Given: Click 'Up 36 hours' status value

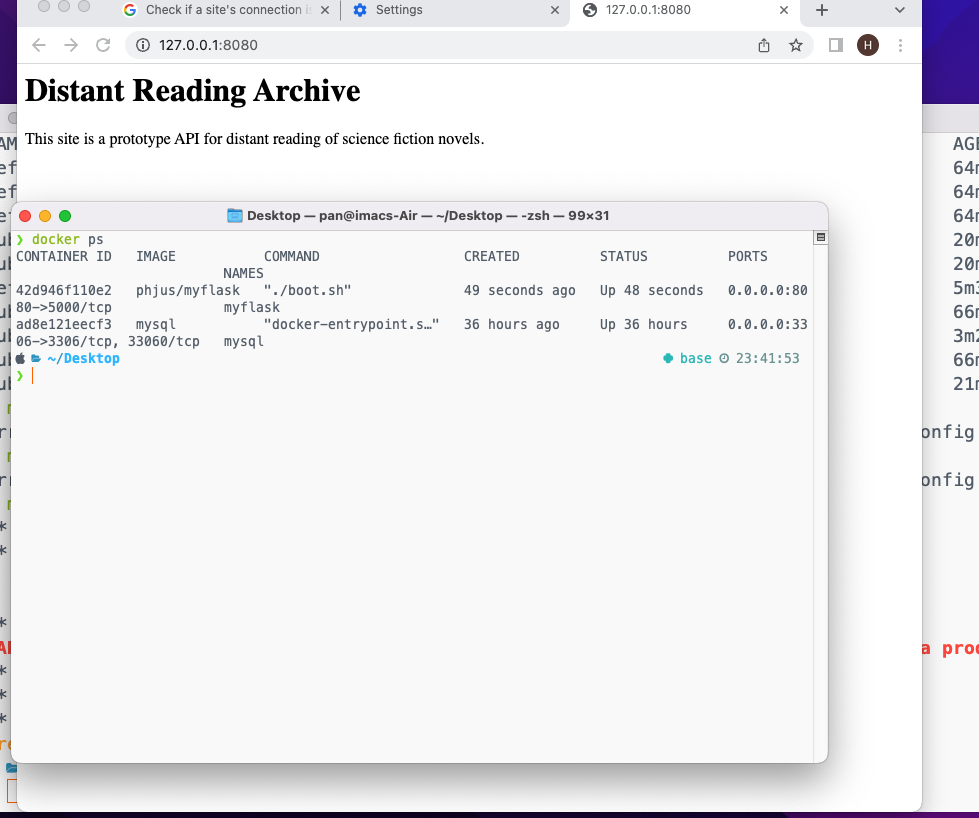Looking at the screenshot, I should (643, 325).
